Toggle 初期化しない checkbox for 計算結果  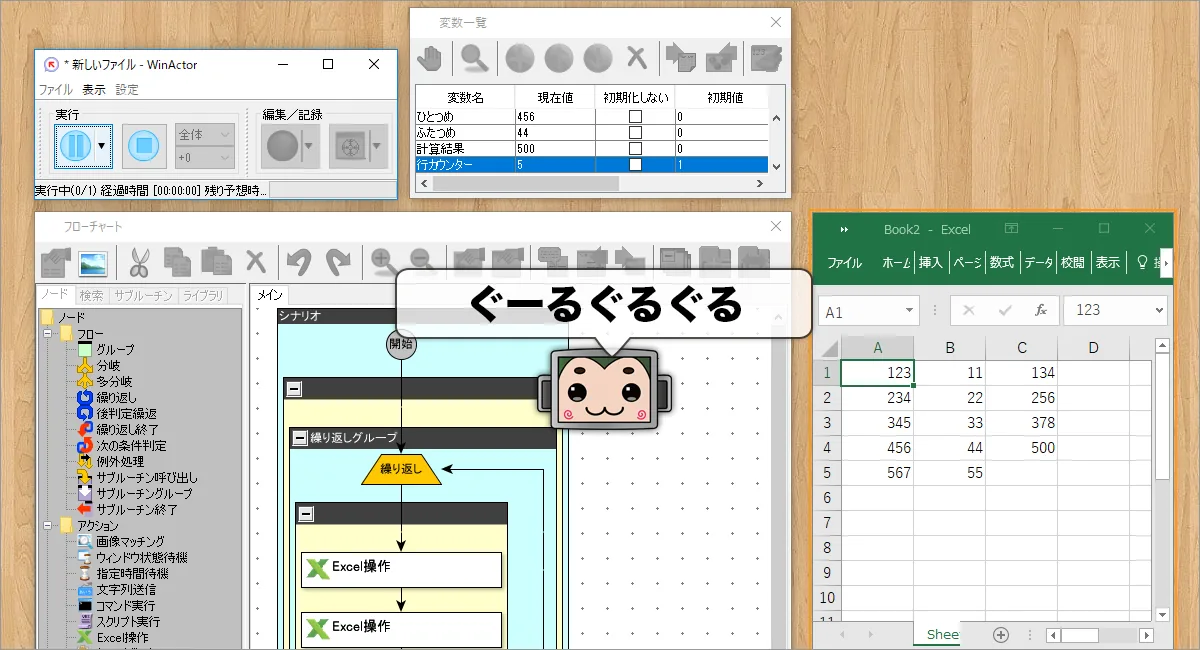(635, 148)
